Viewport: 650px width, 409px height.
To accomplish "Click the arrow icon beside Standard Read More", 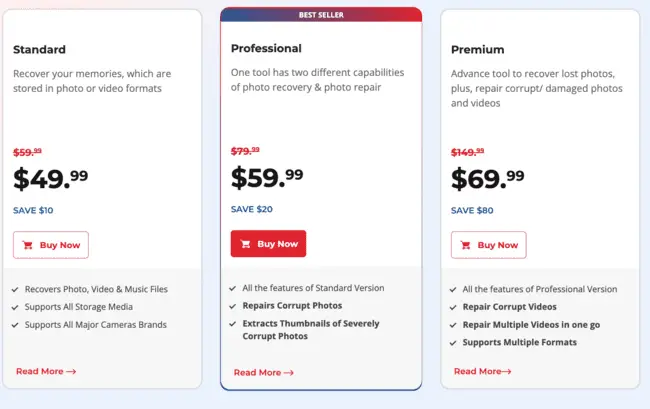I will (71, 372).
